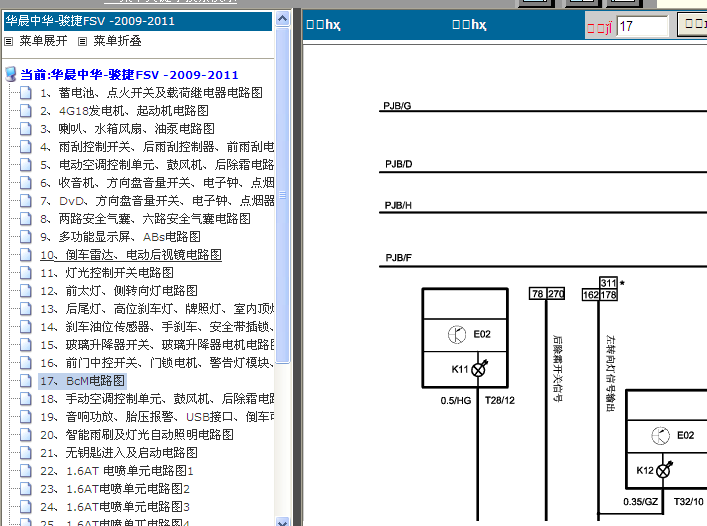The height and width of the screenshot is (526, 707).
Task: Open item 13、后尾灯、高位刹车灯 diagram
Action: (157, 309)
